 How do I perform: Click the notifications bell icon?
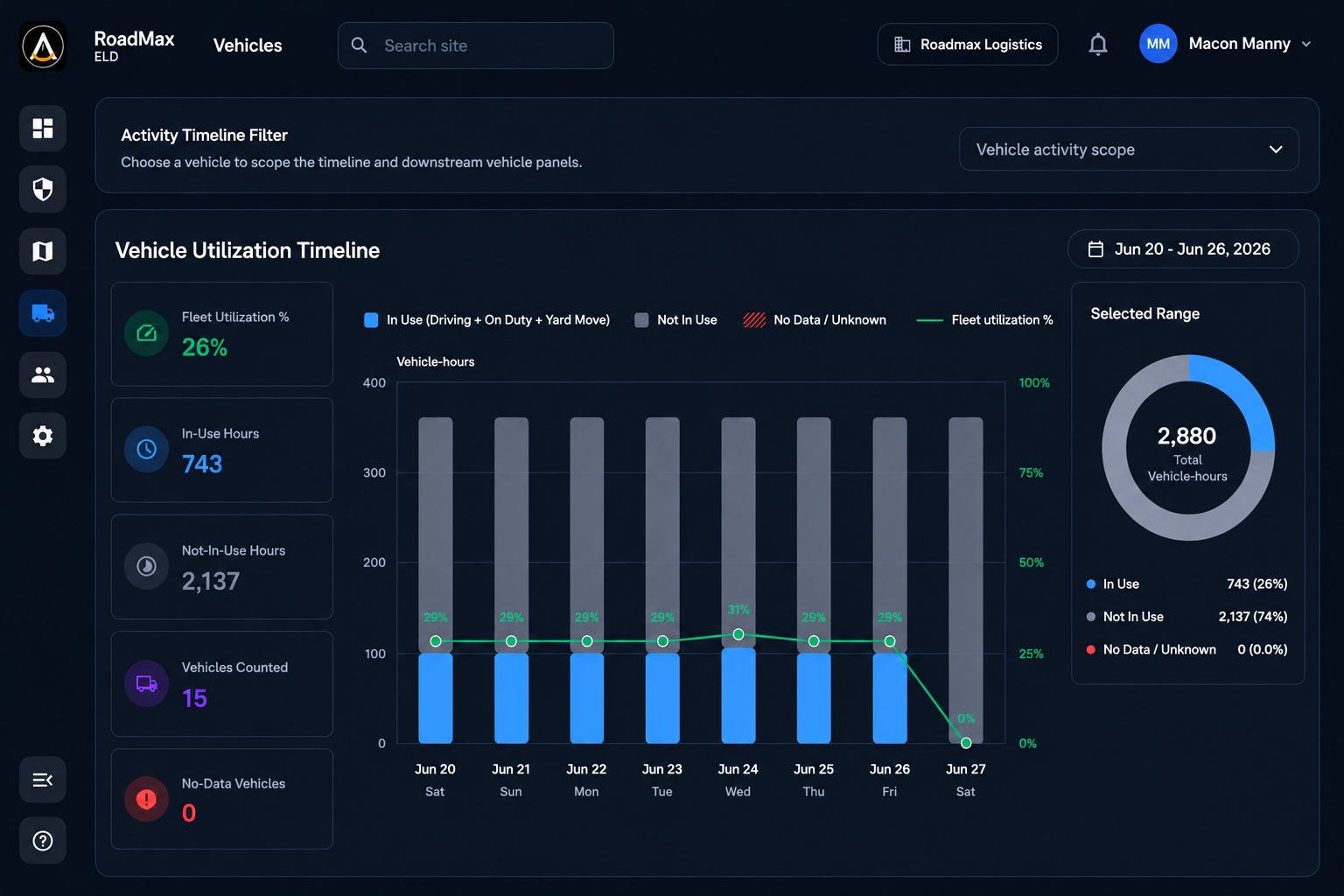[x=1098, y=45]
